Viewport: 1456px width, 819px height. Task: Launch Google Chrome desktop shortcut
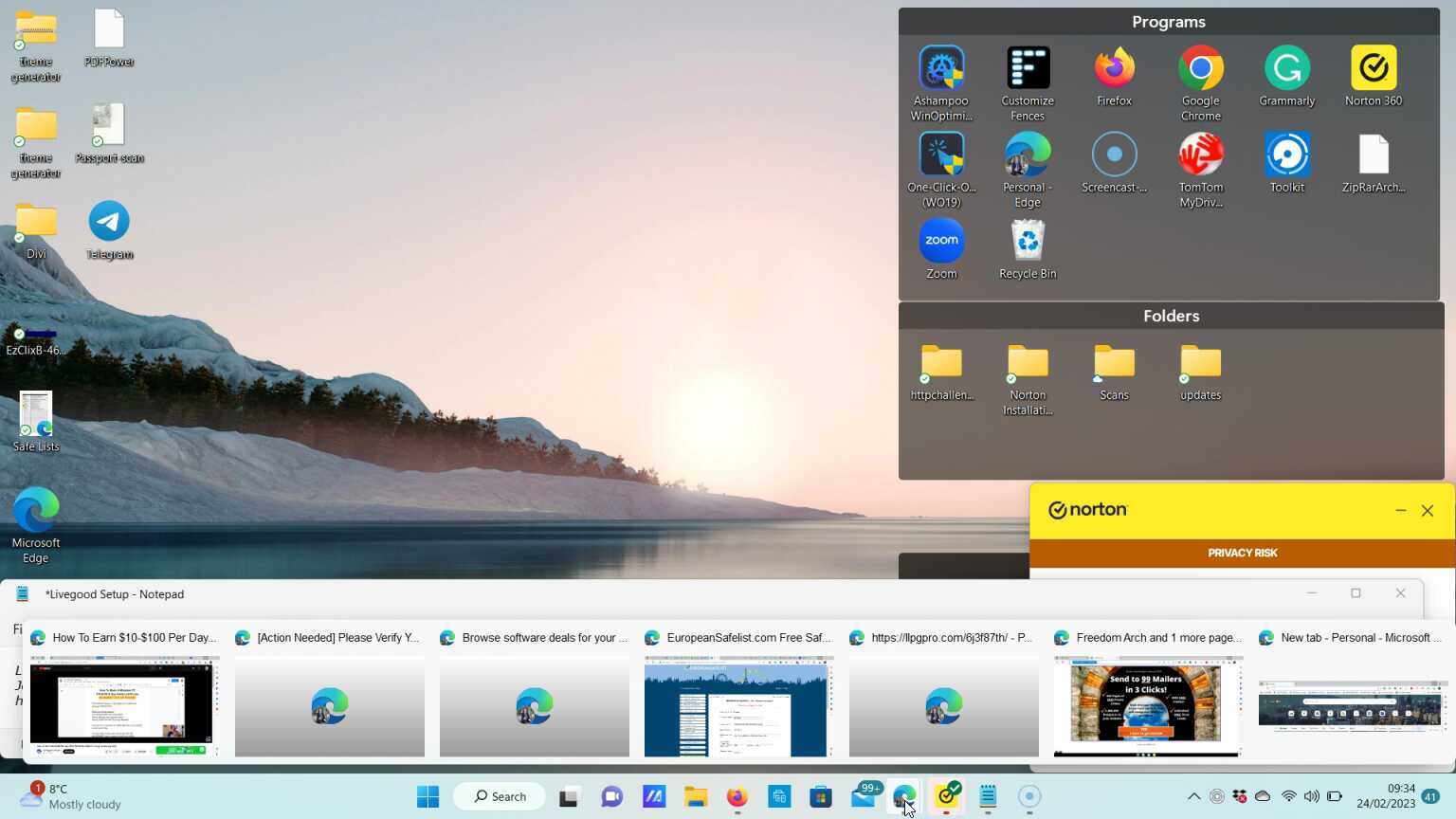pyautogui.click(x=1200, y=70)
